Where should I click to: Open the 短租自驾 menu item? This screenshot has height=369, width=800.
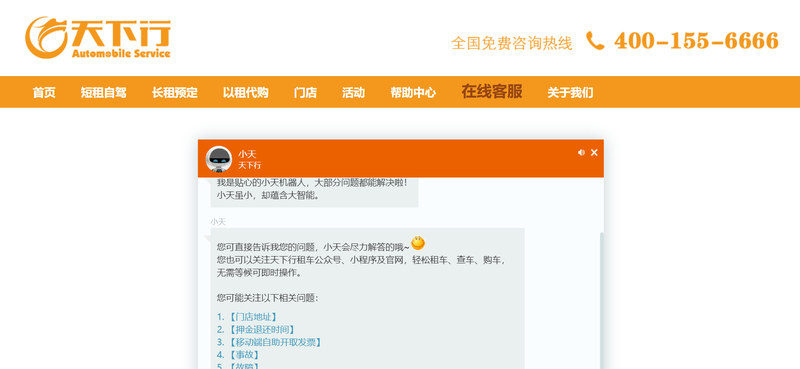[x=104, y=92]
